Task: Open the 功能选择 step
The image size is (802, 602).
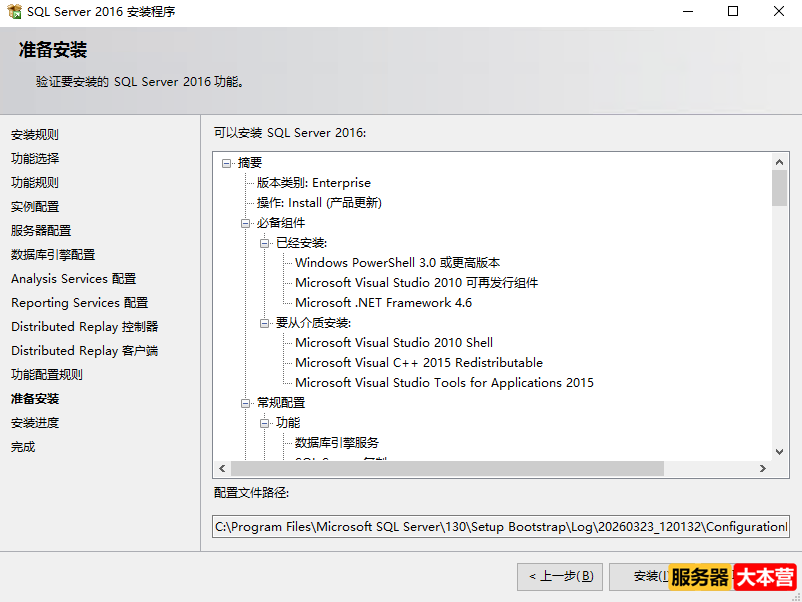Action: click(x=35, y=157)
